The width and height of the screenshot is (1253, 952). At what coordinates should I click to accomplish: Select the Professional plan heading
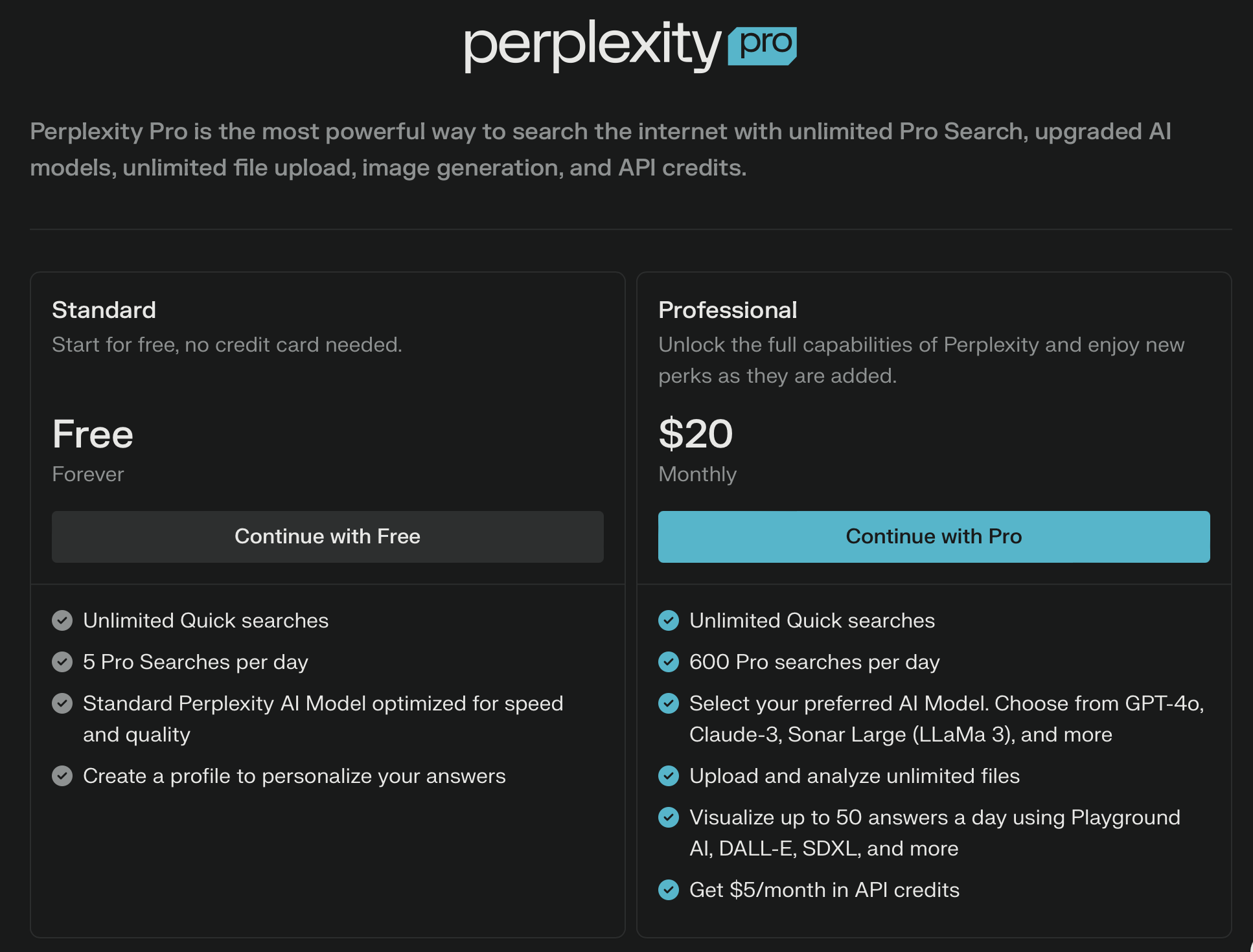(x=728, y=310)
